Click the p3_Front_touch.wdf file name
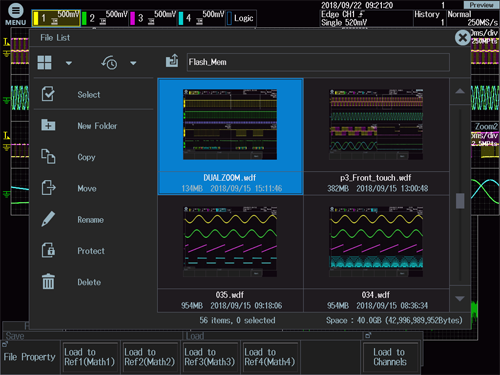This screenshot has height=375, width=500. [x=376, y=178]
